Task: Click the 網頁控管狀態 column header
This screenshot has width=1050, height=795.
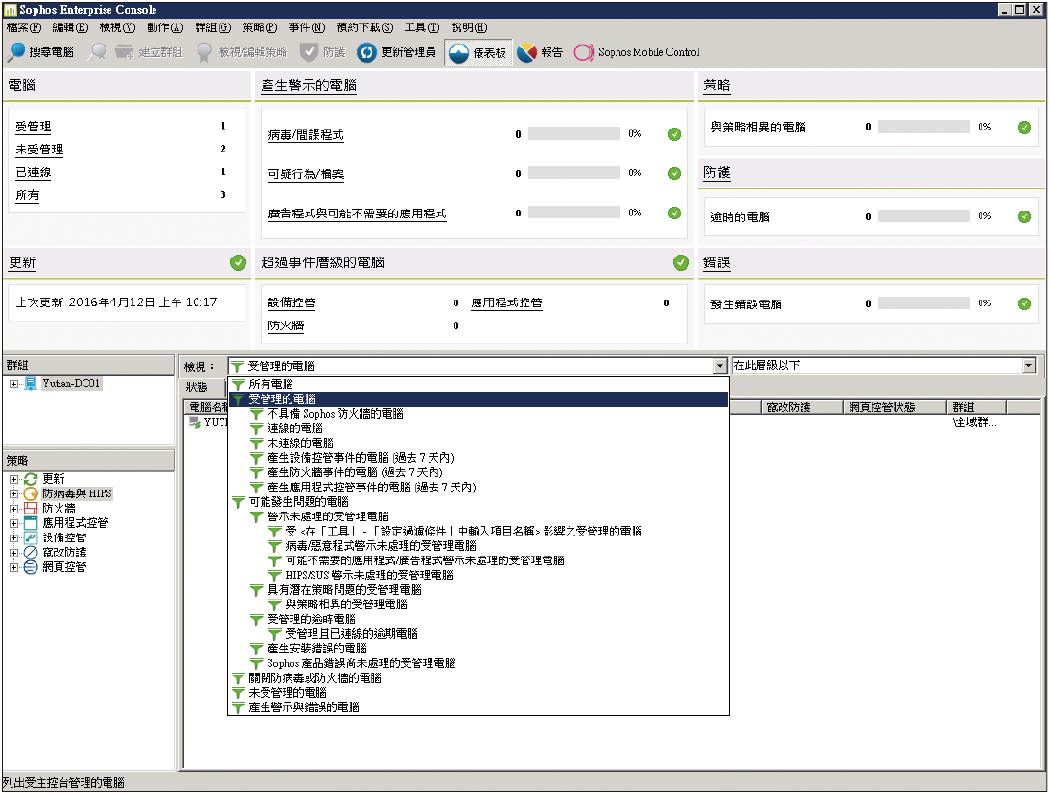Action: (x=894, y=407)
